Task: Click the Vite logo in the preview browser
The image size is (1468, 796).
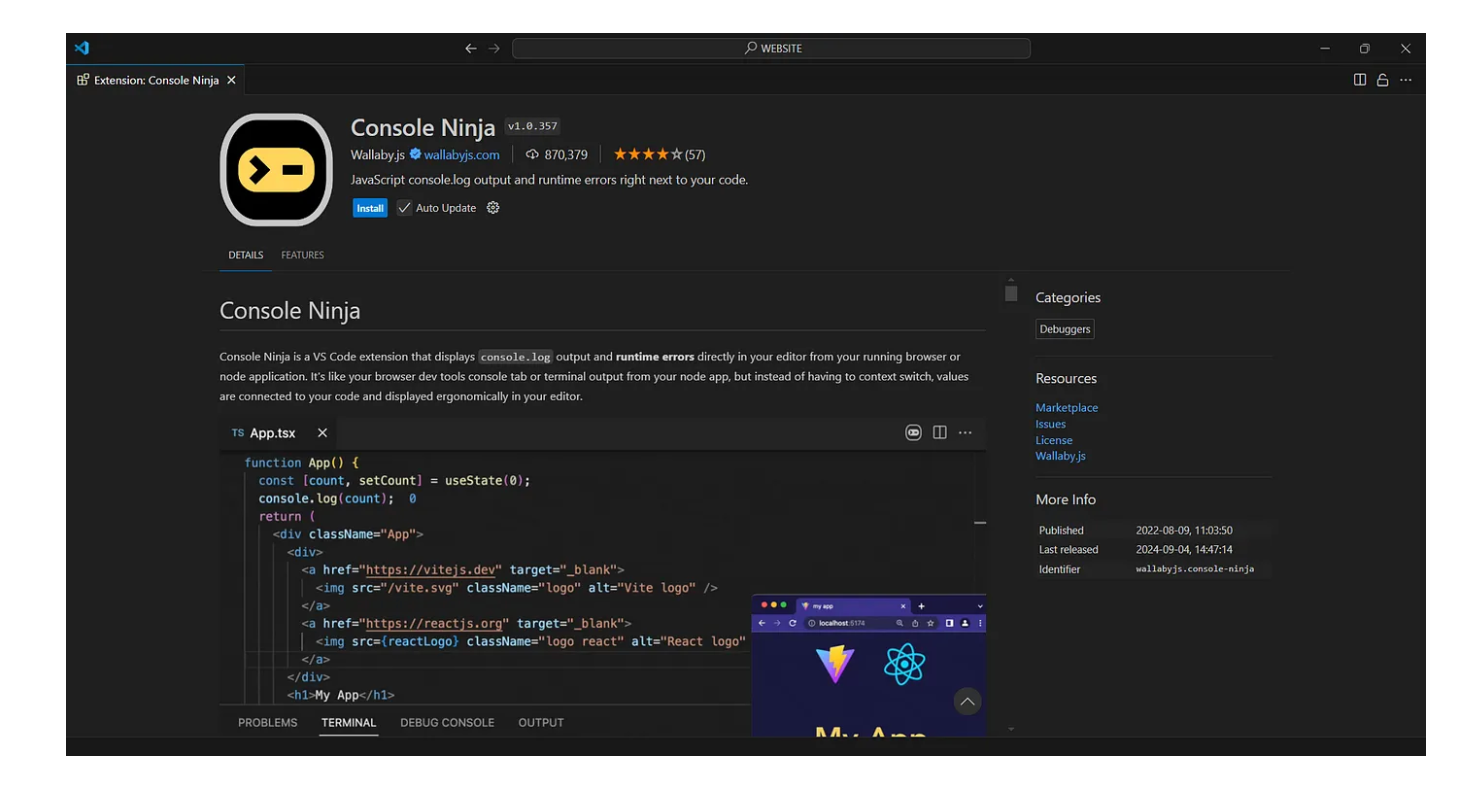Action: (835, 664)
